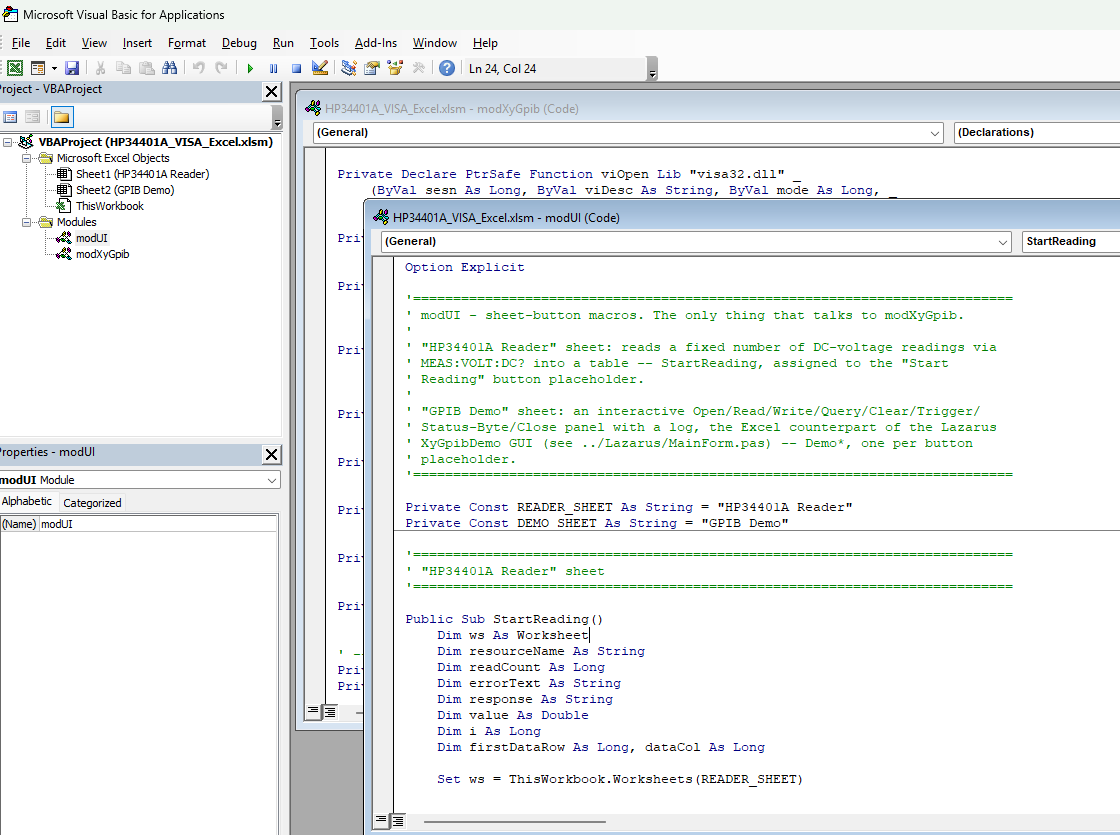Open the Add-Ins menu

pos(376,43)
